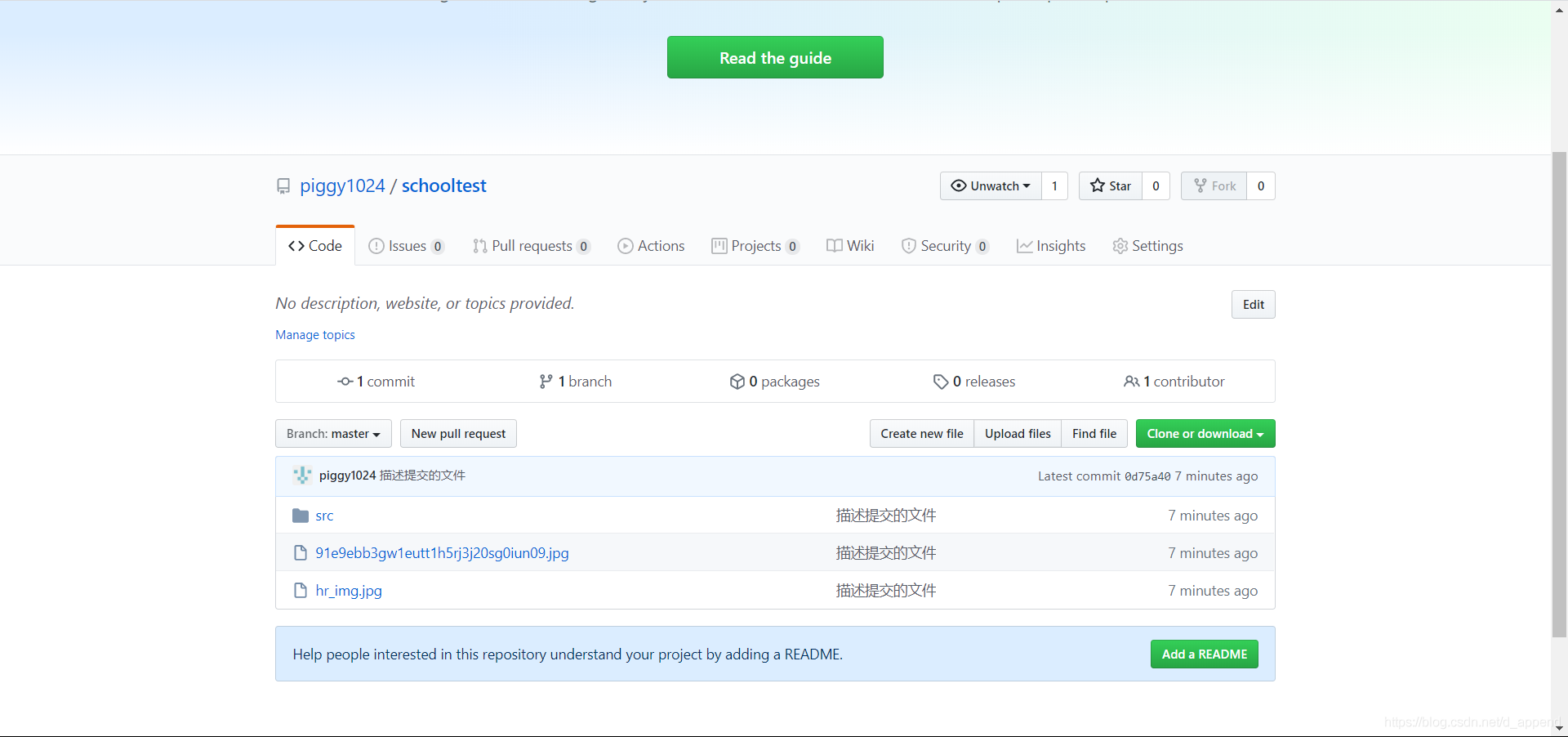Switch to the Code tab
The image size is (1568, 737).
click(x=315, y=246)
